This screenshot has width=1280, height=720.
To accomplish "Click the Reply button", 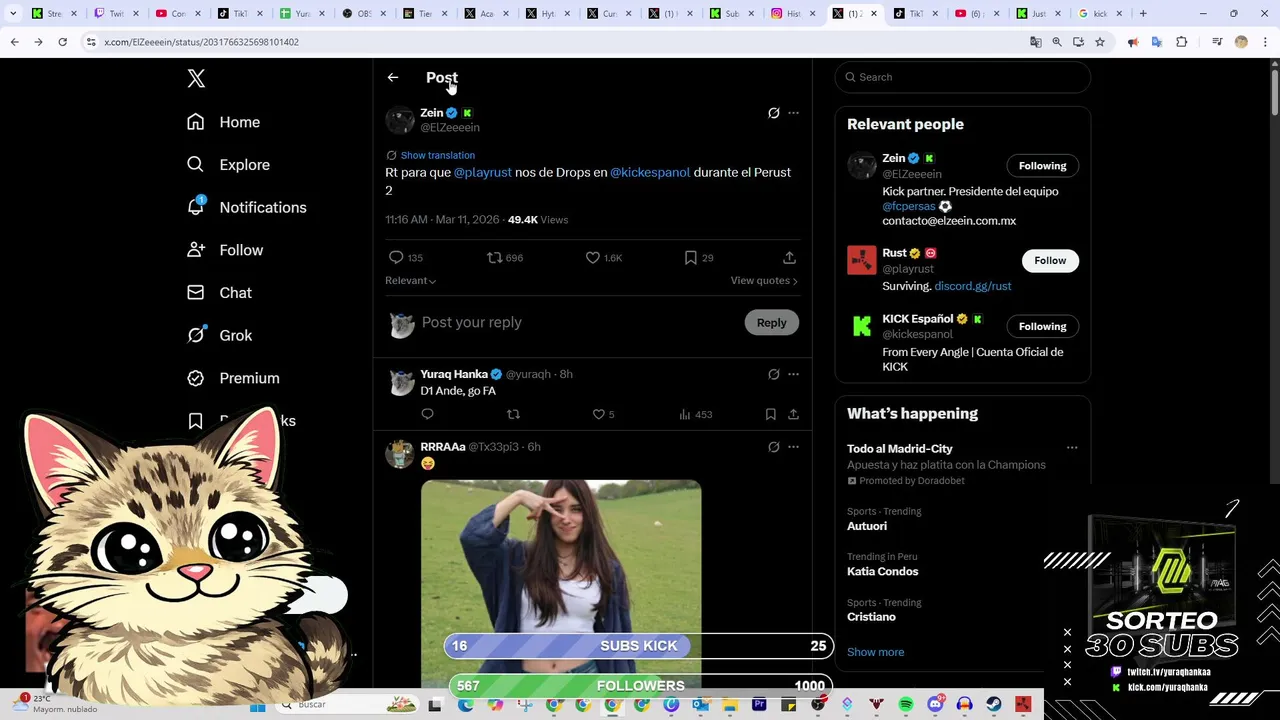I will coord(771,323).
